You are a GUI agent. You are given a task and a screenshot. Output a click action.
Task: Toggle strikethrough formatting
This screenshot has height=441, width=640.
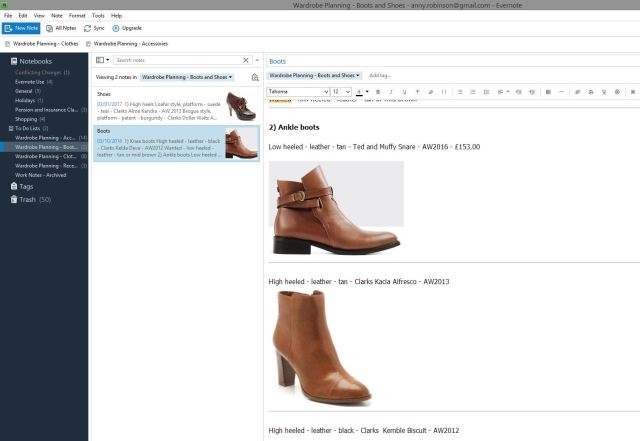tap(417, 92)
